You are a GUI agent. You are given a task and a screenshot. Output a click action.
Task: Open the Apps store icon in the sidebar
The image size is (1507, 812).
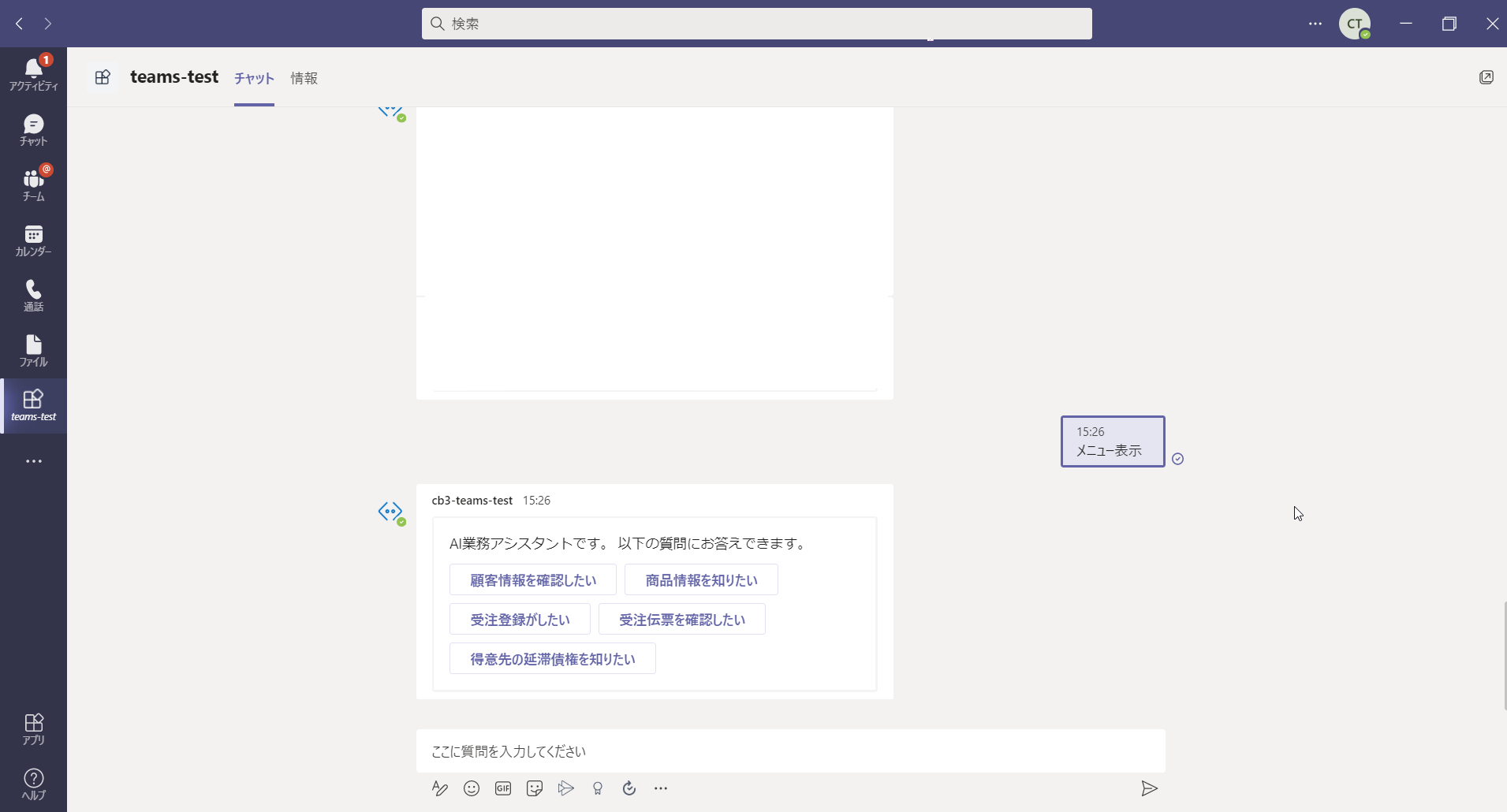33,728
